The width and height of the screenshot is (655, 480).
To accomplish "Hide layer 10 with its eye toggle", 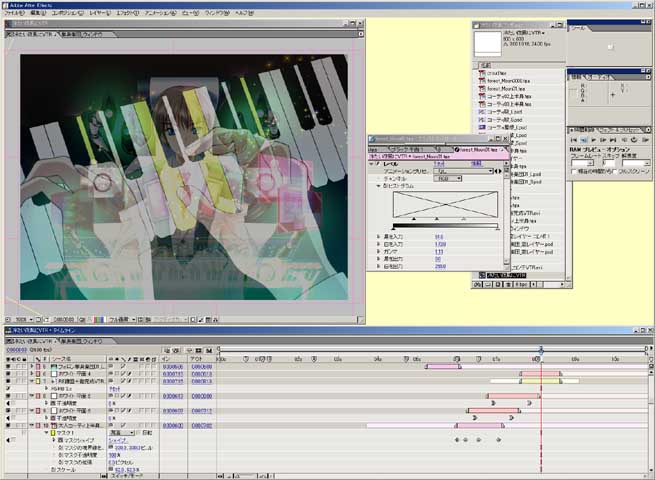I will 8,426.
